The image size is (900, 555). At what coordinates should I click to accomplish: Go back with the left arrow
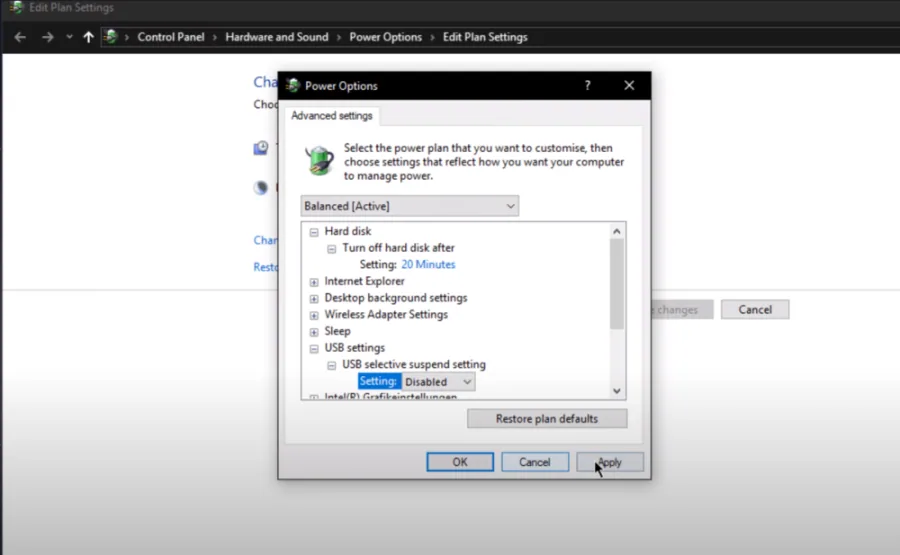tap(20, 37)
